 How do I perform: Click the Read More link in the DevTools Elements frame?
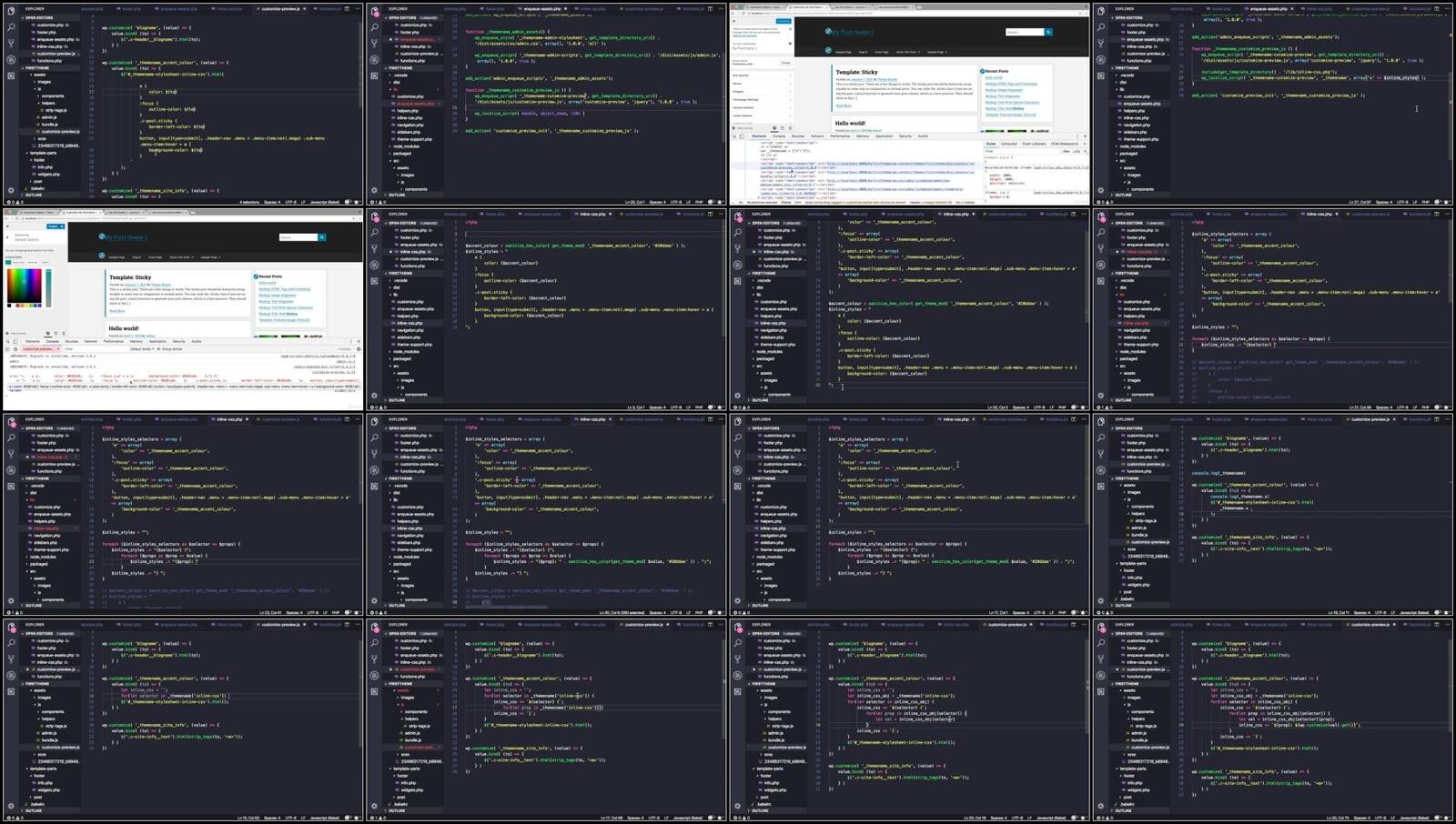(844, 106)
